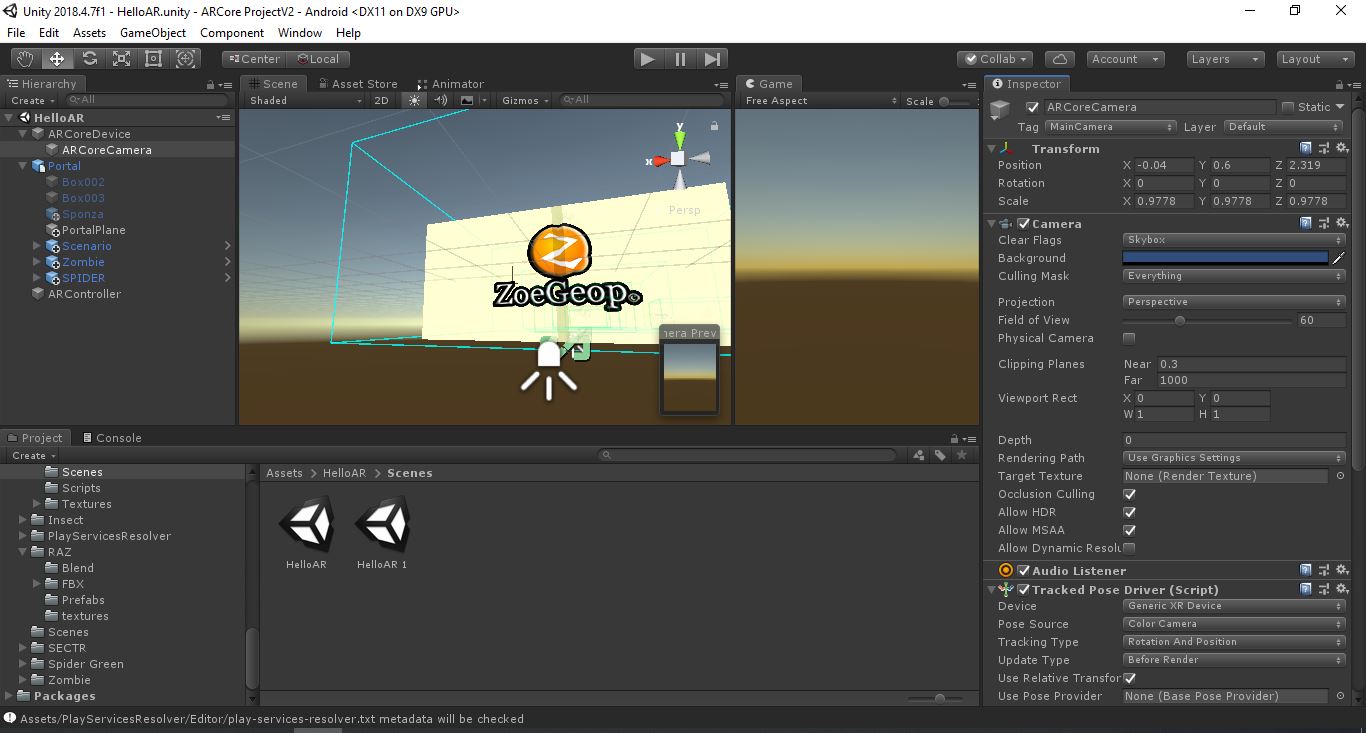This screenshot has width=1366, height=733.
Task: Select the Scale tool
Action: [x=121, y=59]
